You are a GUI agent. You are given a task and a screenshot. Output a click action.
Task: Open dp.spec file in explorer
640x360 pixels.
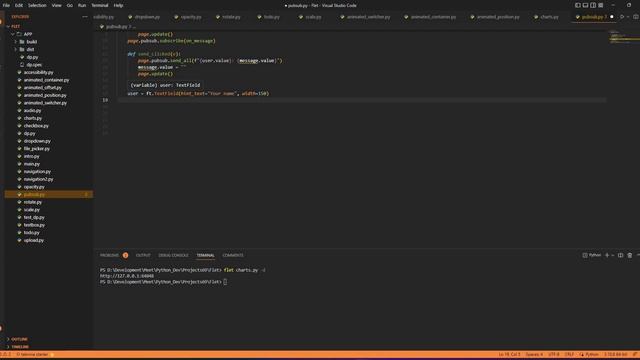coord(34,65)
